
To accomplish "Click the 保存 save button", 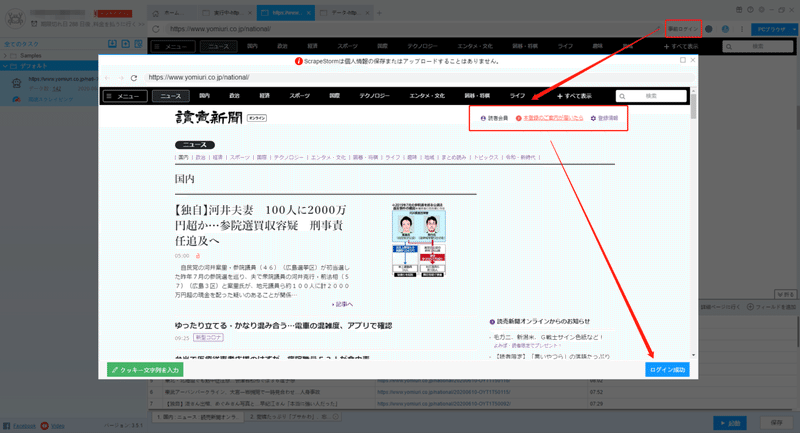I will click(x=777, y=423).
